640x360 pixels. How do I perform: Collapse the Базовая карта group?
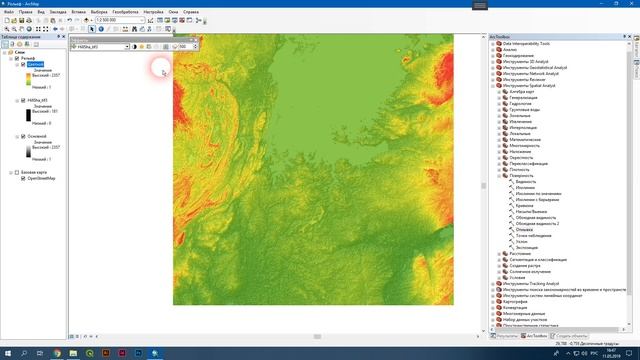coord(11,173)
